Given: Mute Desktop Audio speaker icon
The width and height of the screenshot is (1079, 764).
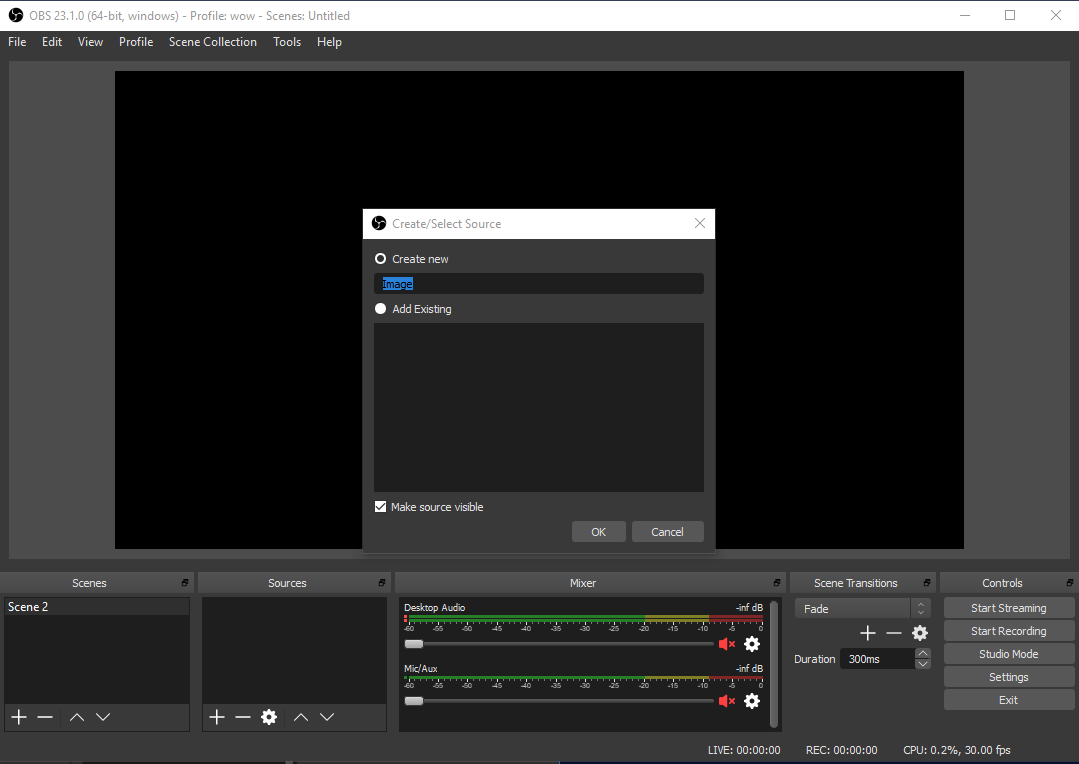Looking at the screenshot, I should point(727,644).
